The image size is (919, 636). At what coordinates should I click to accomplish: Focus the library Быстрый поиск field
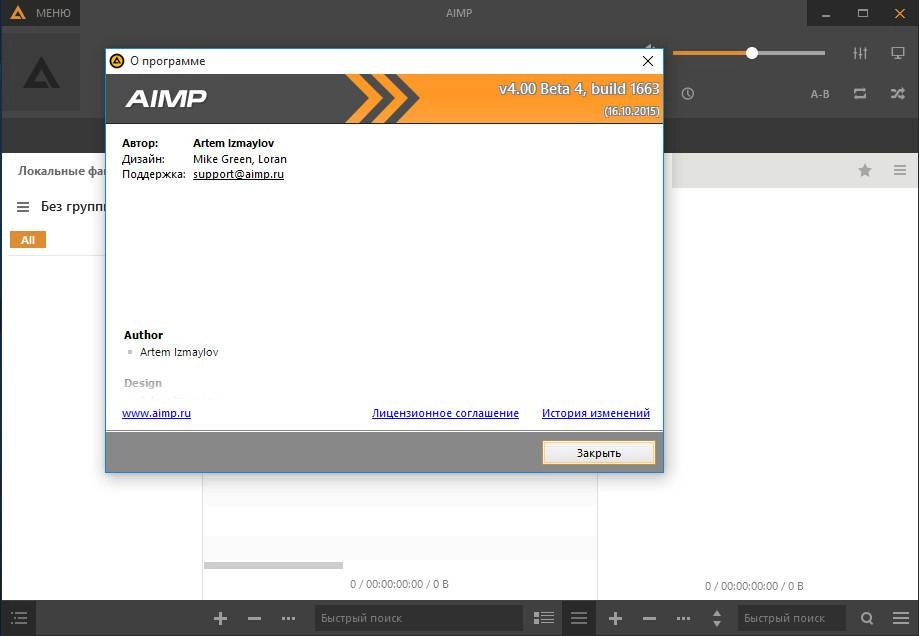(x=418, y=618)
